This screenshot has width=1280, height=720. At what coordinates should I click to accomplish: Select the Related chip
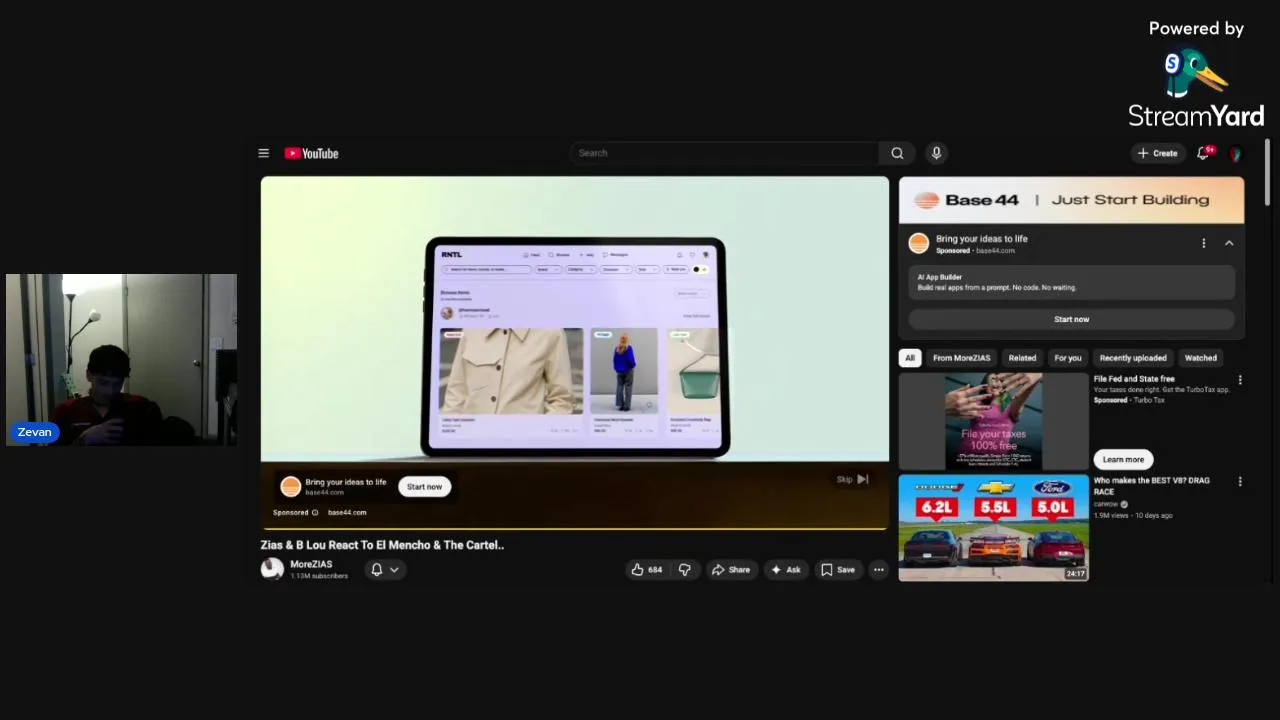(x=1022, y=358)
